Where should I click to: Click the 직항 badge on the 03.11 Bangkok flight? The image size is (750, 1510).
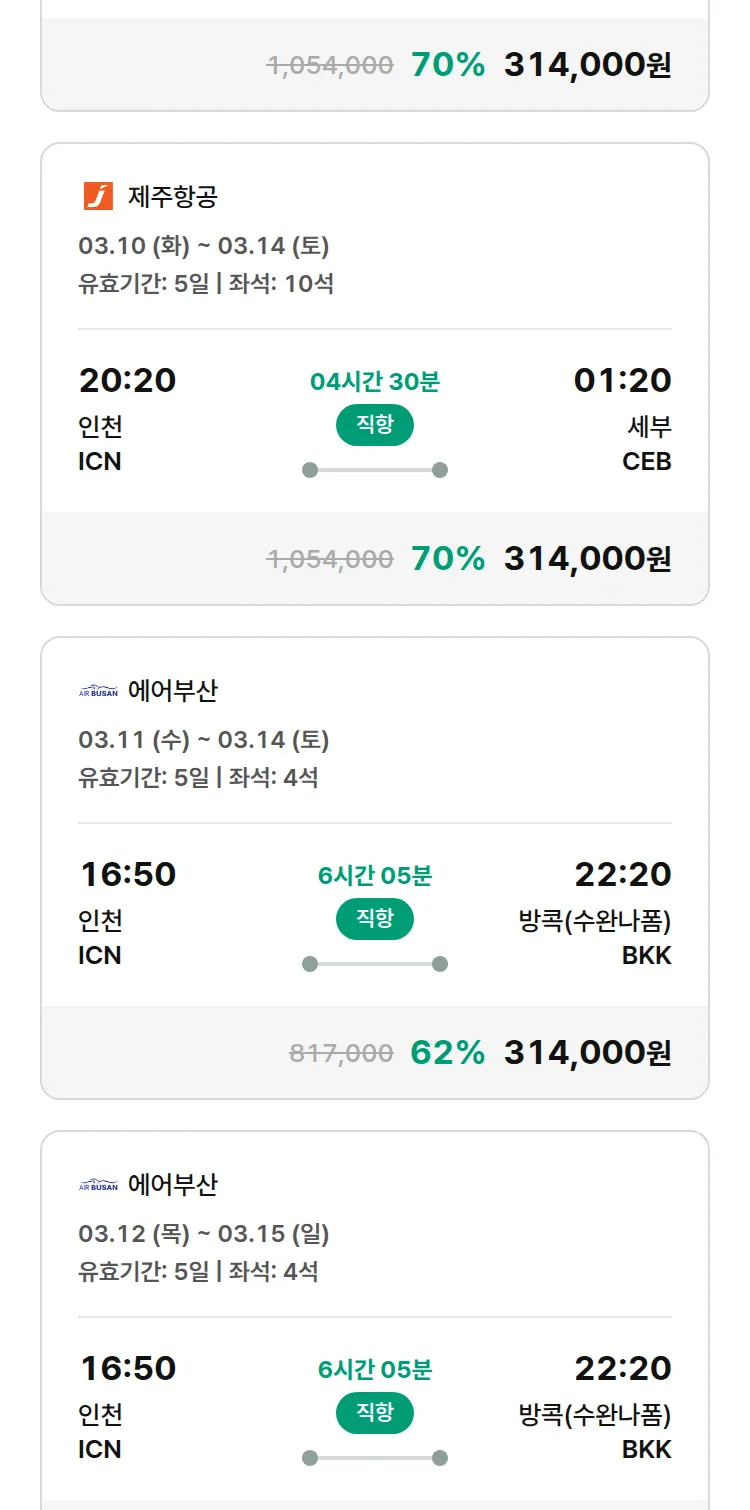(374, 919)
